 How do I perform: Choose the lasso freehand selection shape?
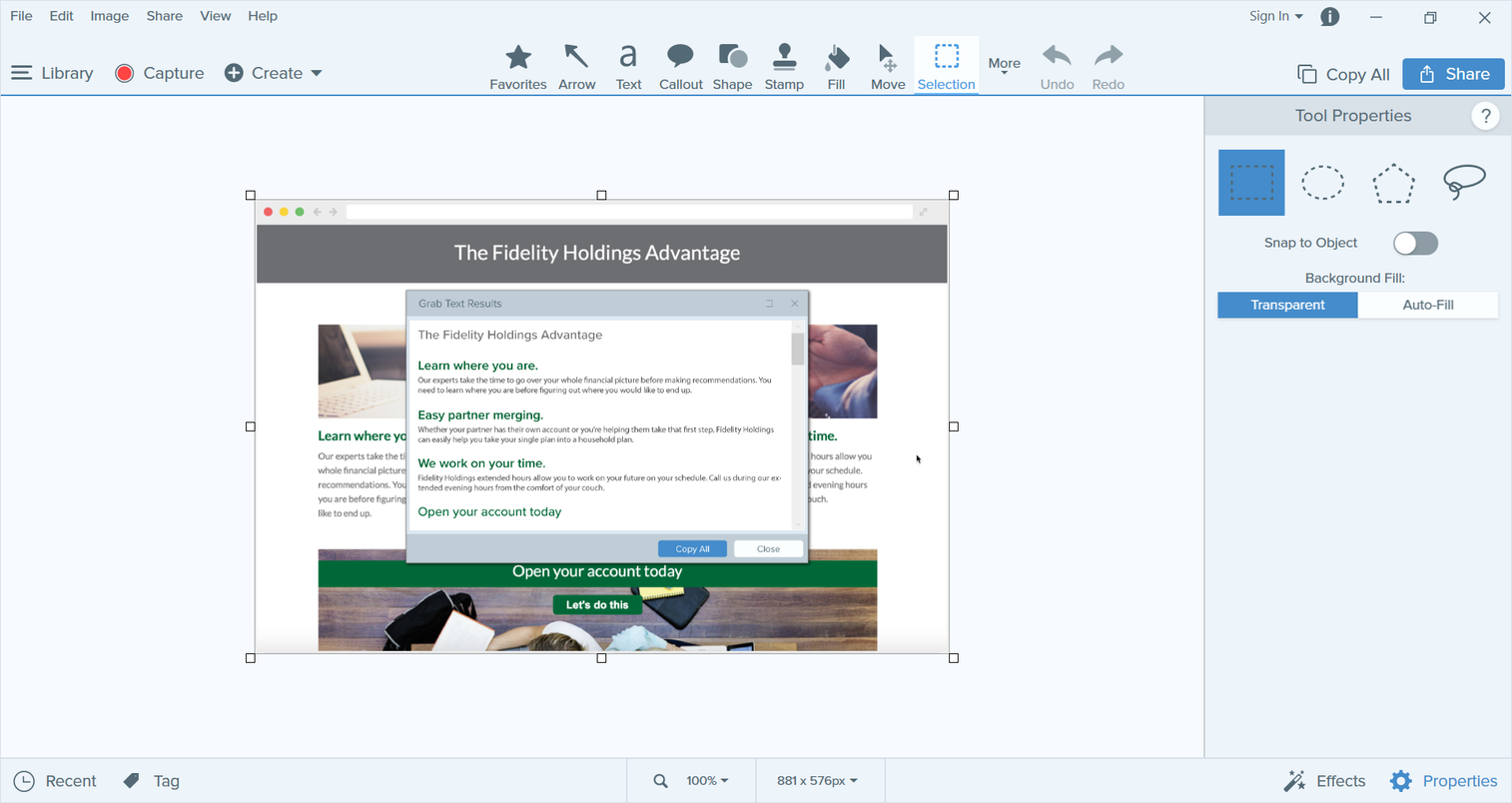click(x=1464, y=183)
